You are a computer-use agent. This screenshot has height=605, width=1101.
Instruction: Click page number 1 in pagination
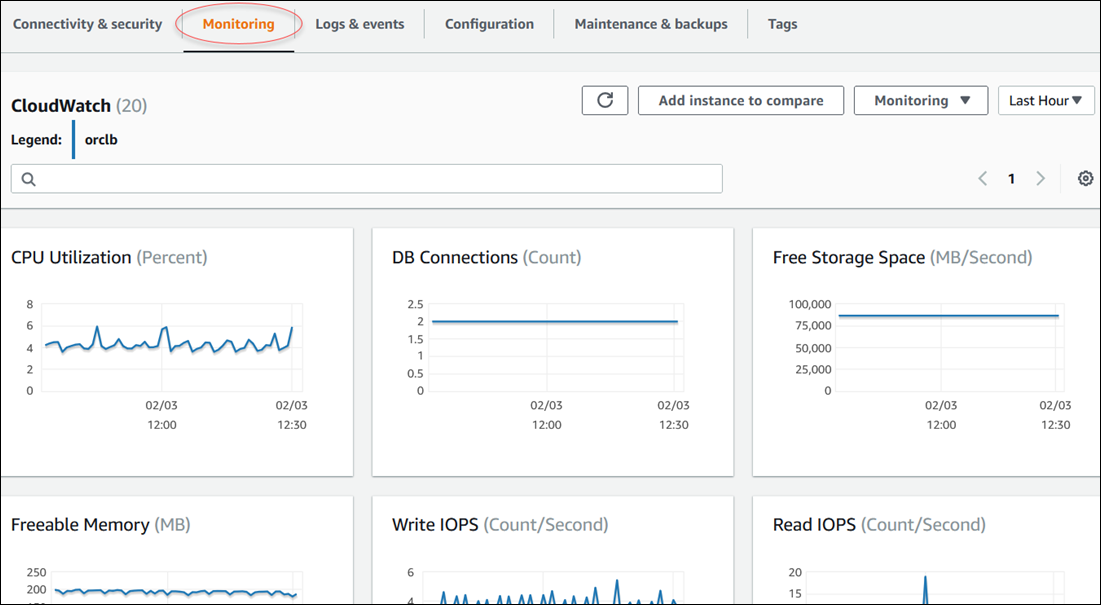(x=1011, y=178)
